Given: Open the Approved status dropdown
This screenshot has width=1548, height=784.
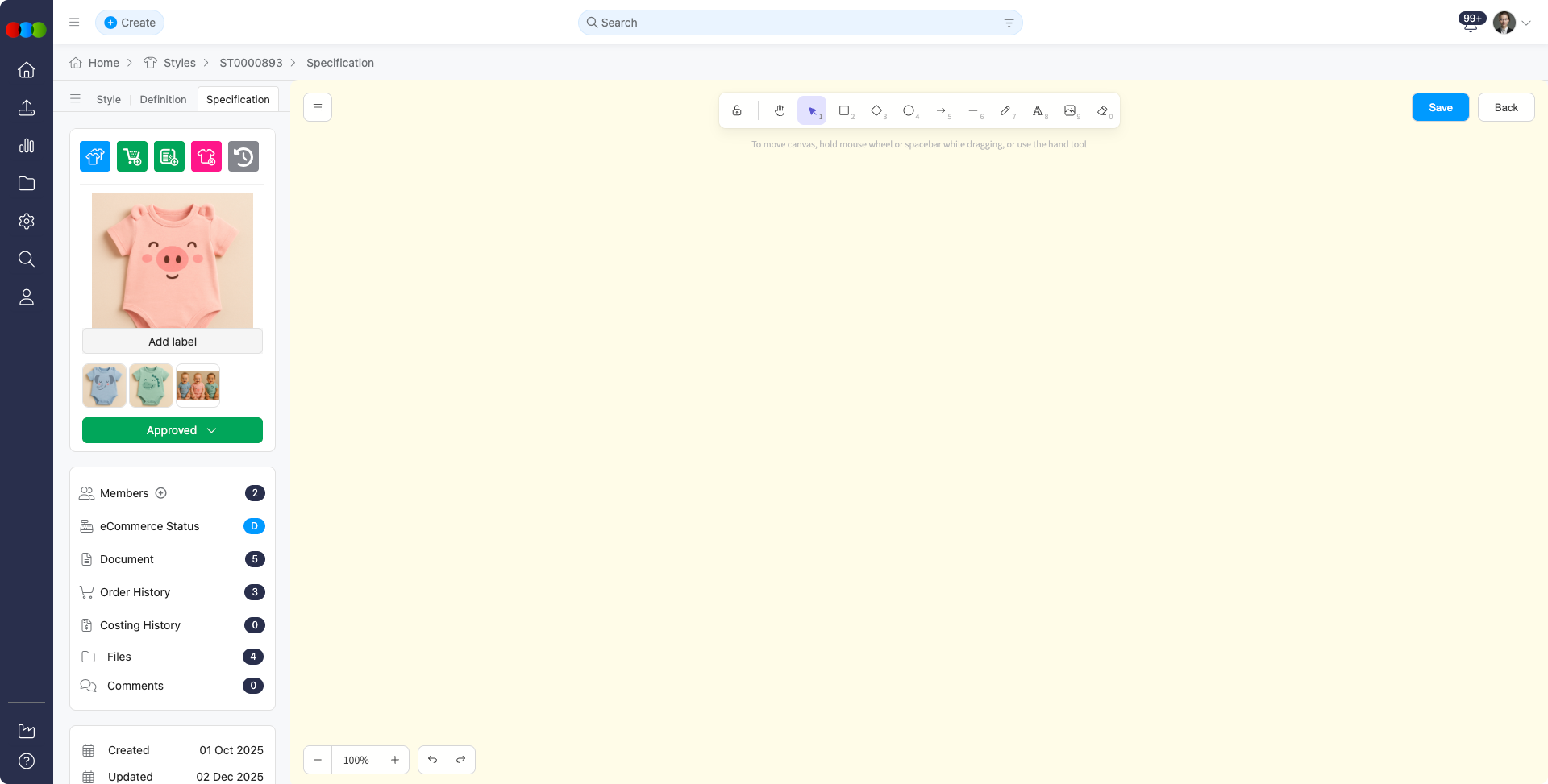Looking at the screenshot, I should tap(172, 430).
